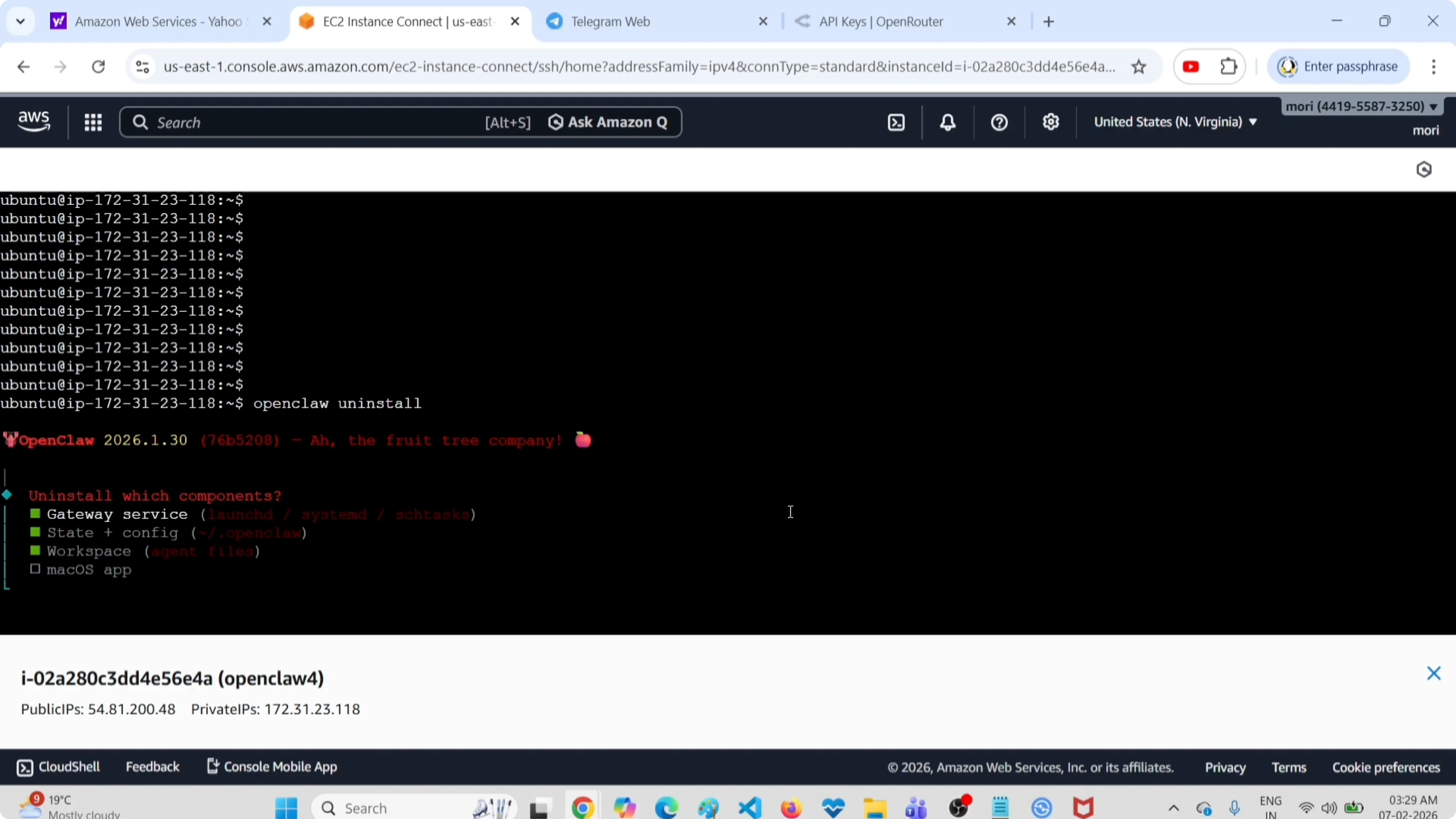1456x819 pixels.
Task: Switch to API Keys OpenRouter tab
Action: coord(881,21)
